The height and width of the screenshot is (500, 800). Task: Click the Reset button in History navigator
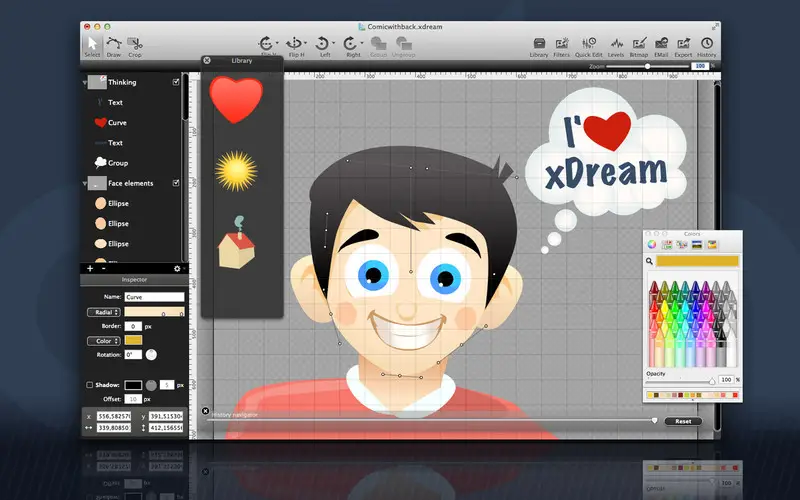point(683,421)
